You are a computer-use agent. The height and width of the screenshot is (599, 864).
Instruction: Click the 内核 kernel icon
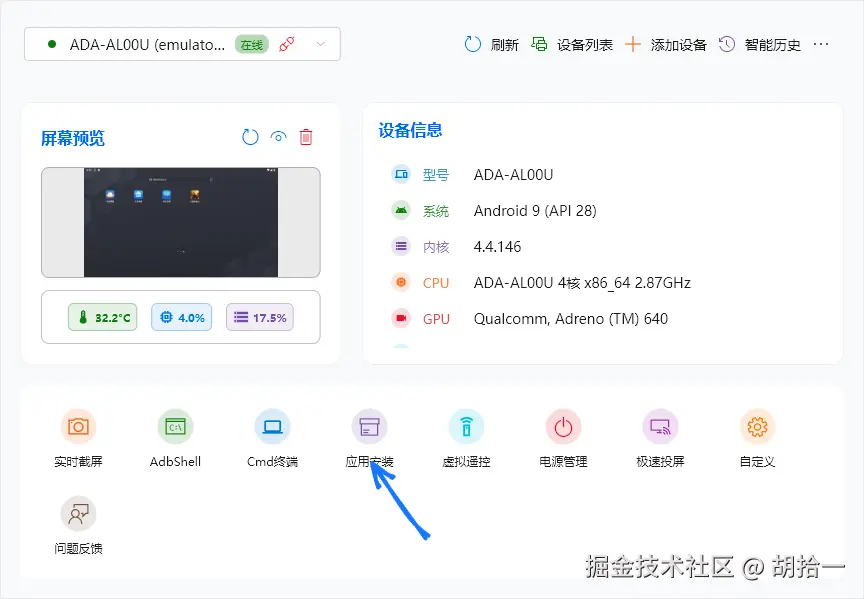401,246
